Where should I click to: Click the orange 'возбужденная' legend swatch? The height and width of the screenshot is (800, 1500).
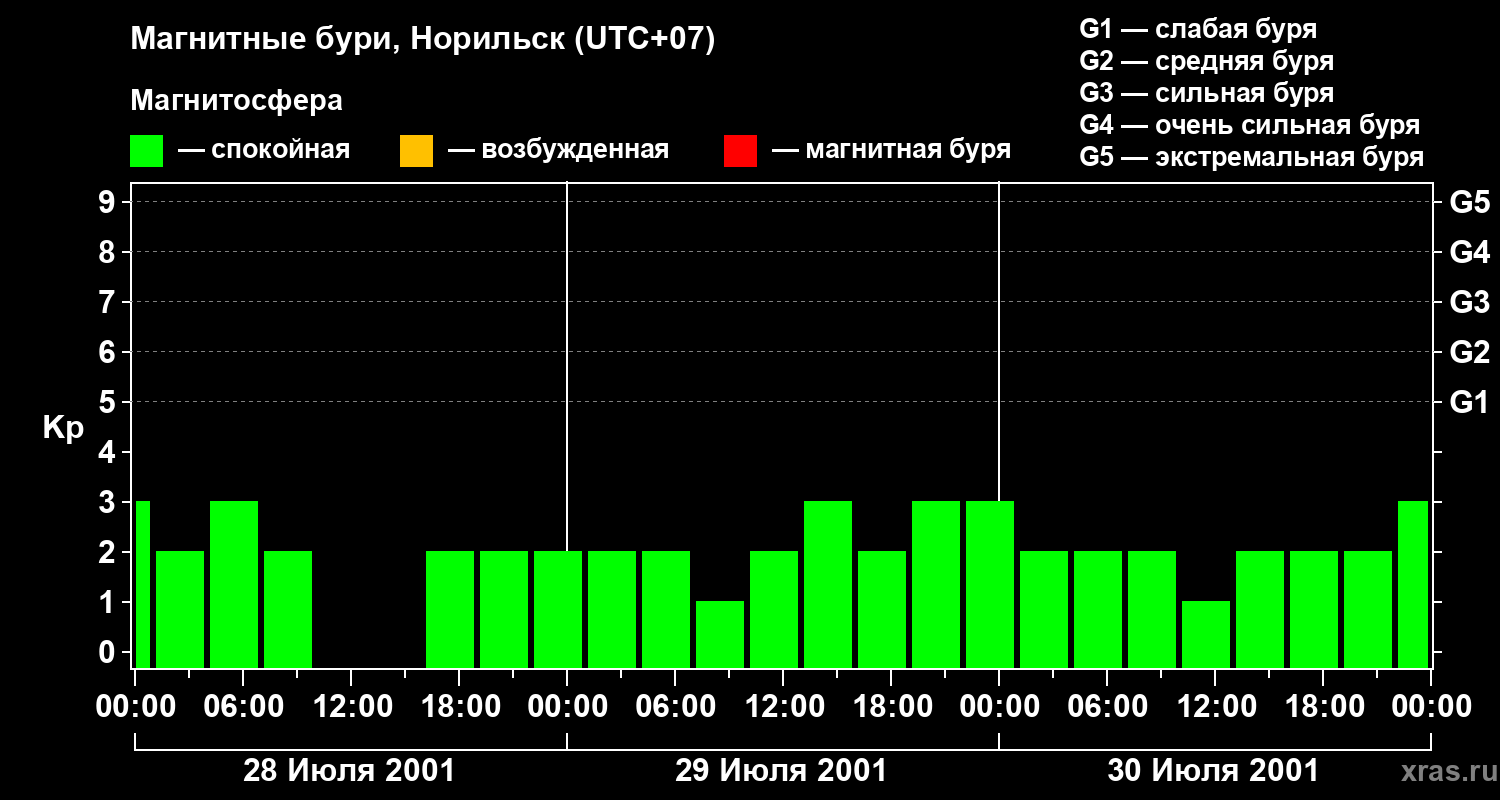click(416, 151)
